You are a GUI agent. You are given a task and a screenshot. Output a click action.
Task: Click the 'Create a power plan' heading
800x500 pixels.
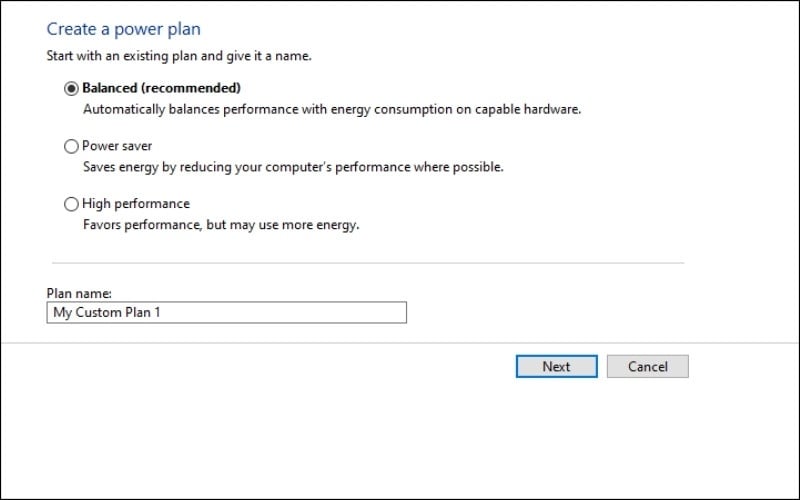point(123,30)
